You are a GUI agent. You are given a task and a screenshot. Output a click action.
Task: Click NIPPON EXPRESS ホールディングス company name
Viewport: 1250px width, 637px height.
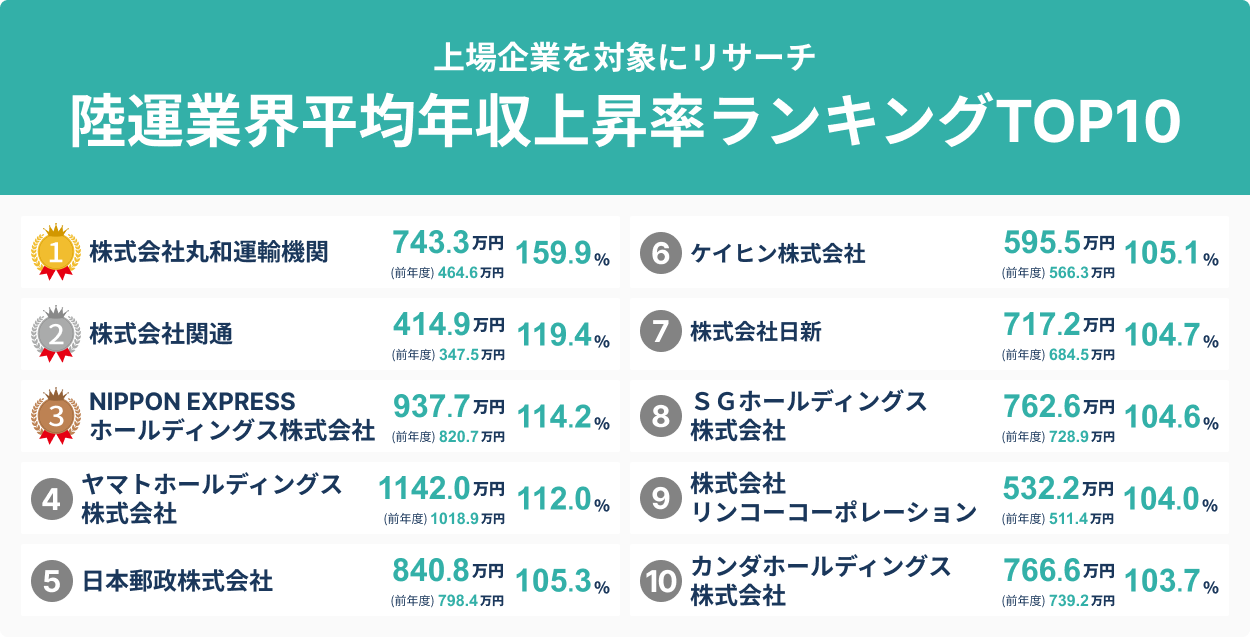tap(232, 416)
